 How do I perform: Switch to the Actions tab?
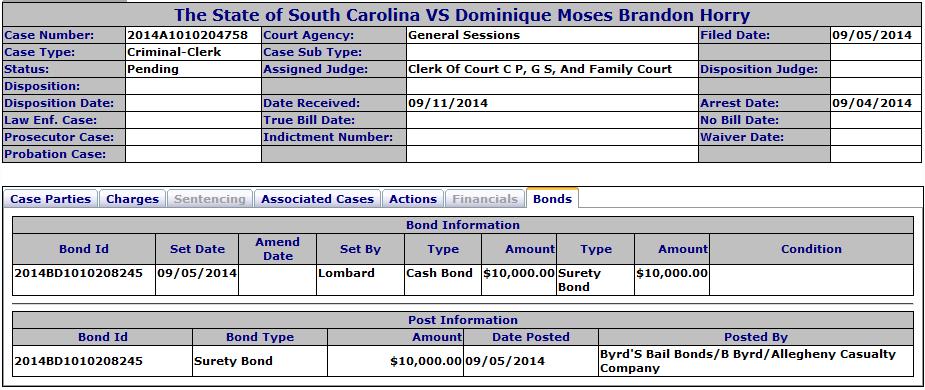point(413,199)
